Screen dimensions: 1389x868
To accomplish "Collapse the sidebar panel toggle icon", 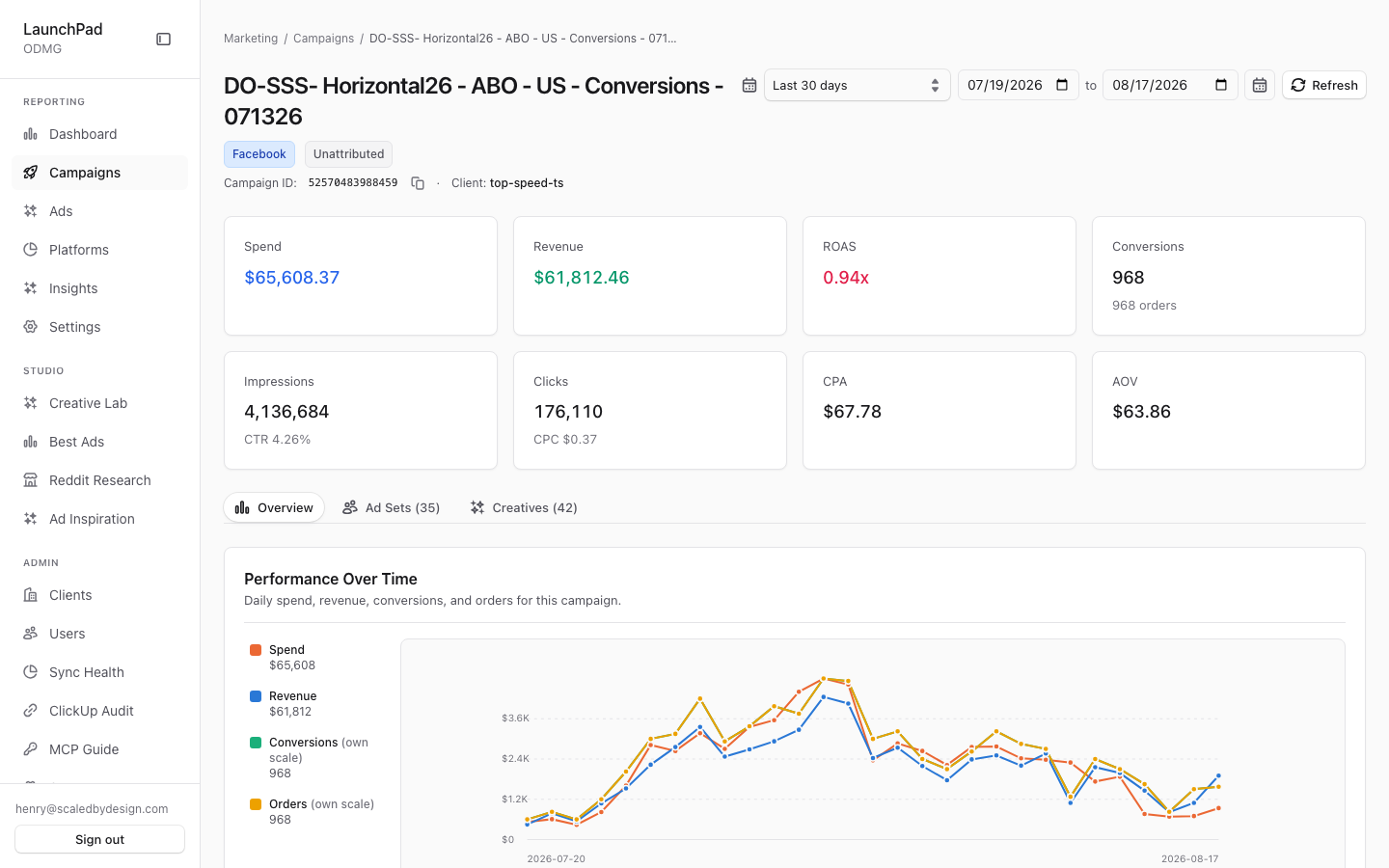I will 164,40.
